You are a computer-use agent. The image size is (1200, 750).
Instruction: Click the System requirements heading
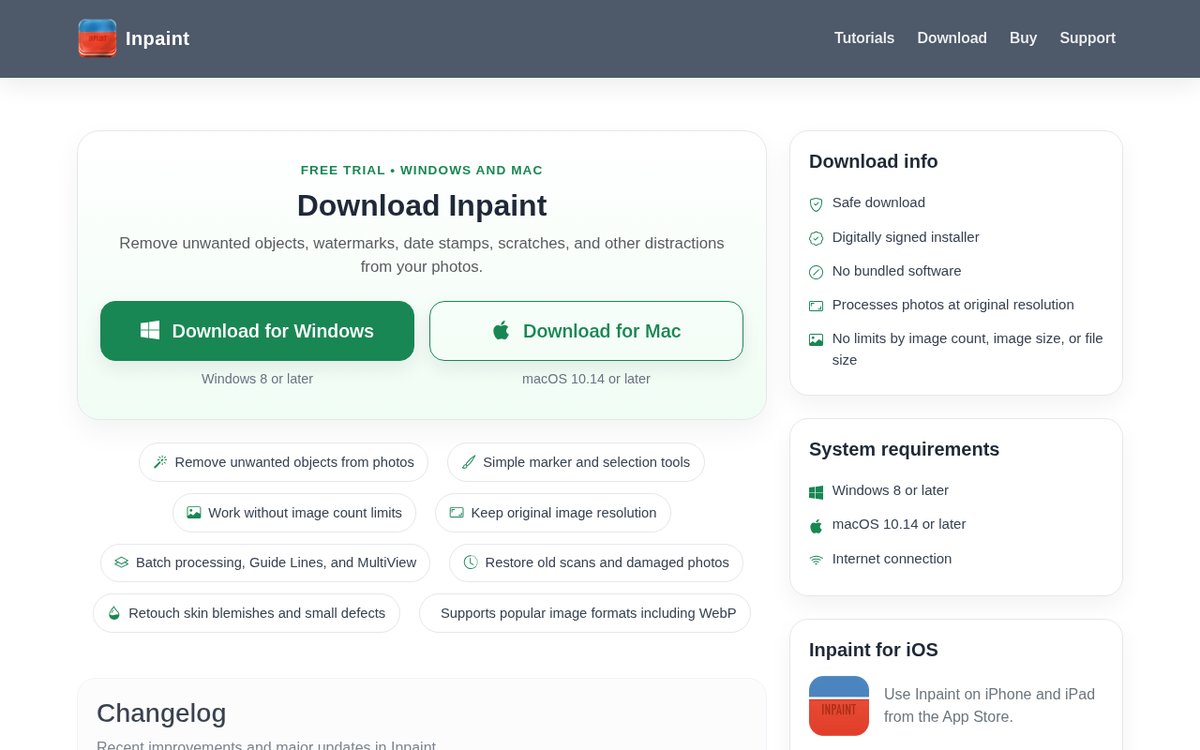pyautogui.click(x=904, y=450)
